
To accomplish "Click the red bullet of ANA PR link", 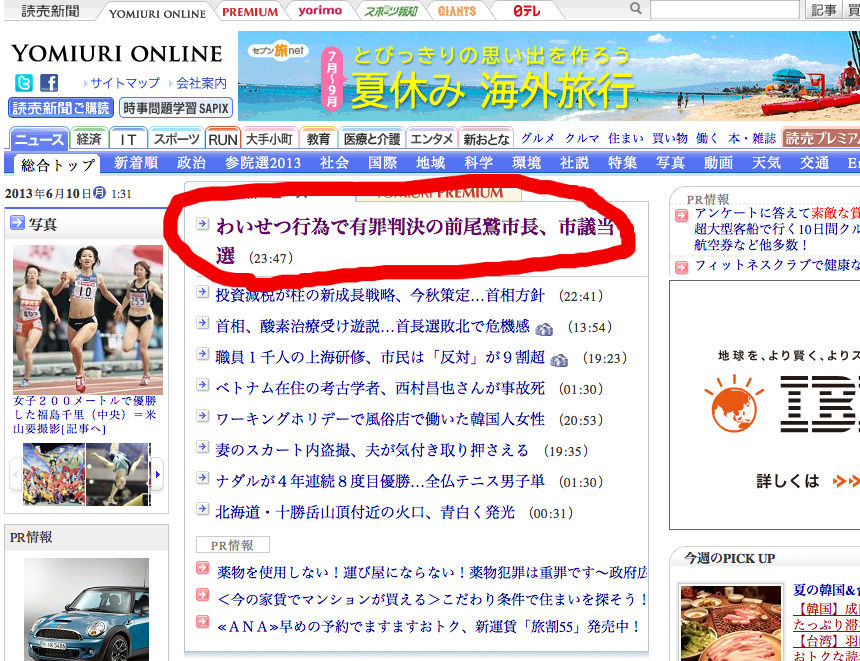I will [x=202, y=622].
